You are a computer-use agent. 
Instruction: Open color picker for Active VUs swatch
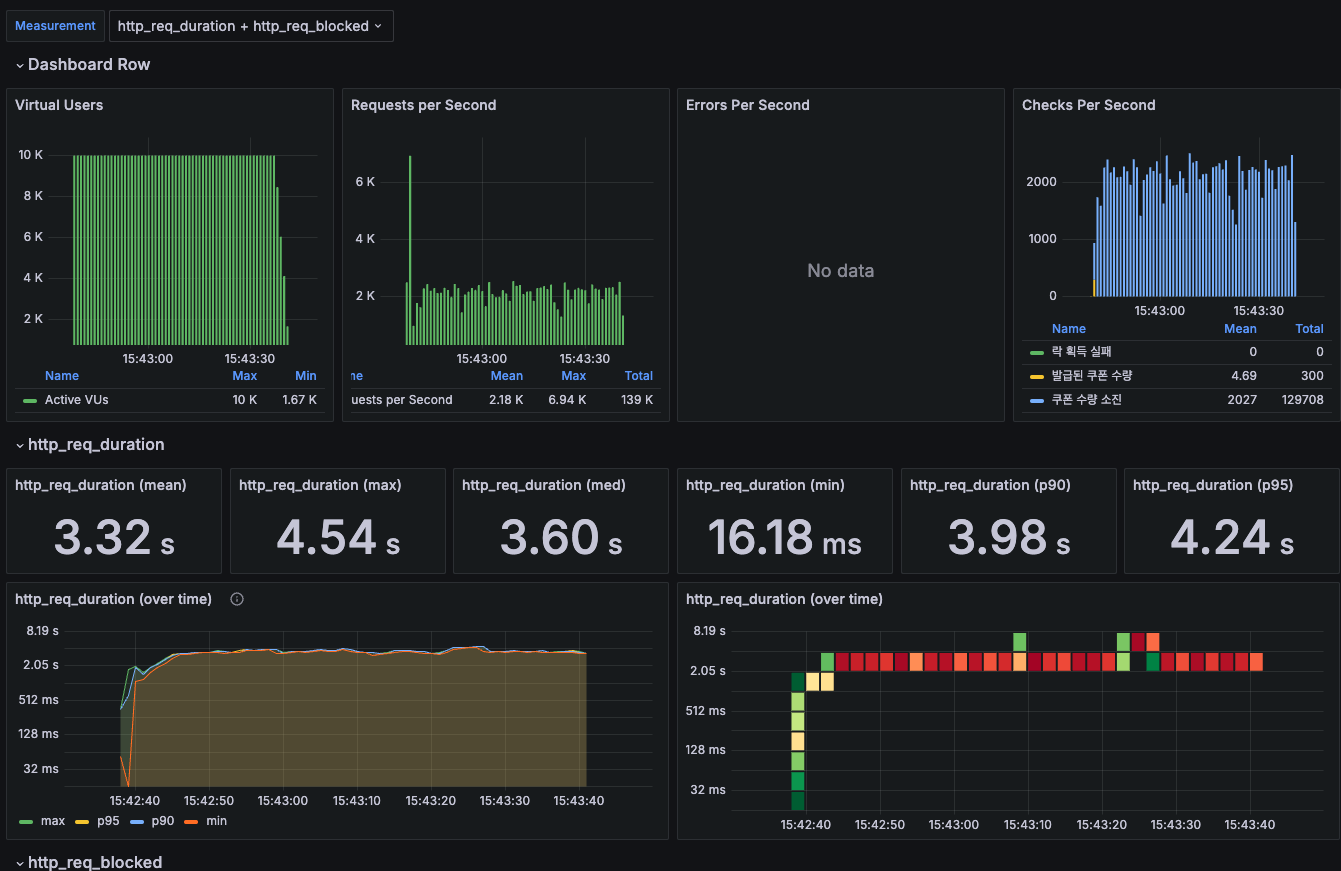(30, 400)
